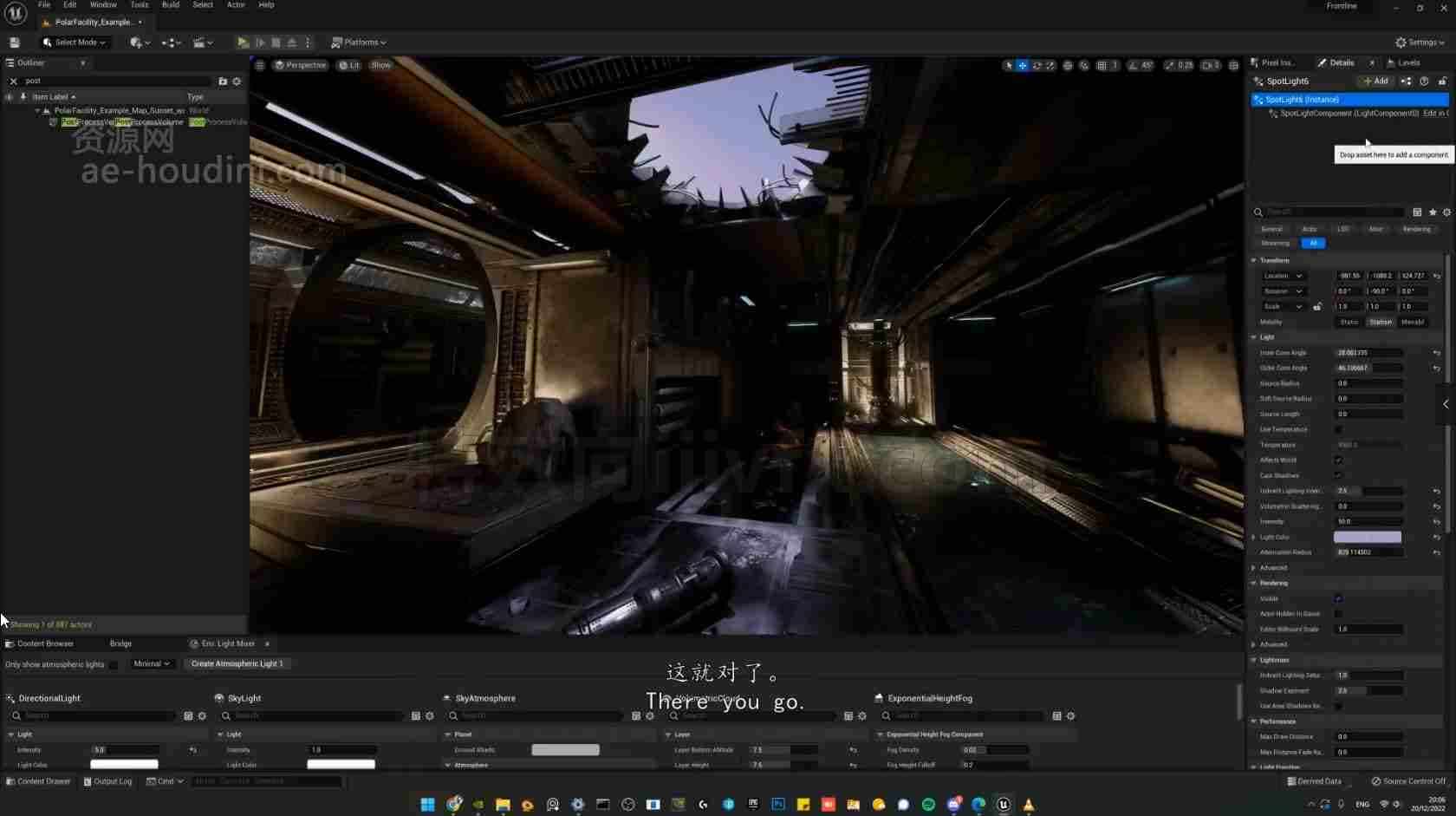This screenshot has width=1456, height=816.
Task: Toggle world/local coordinate space icon
Action: 1068,65
